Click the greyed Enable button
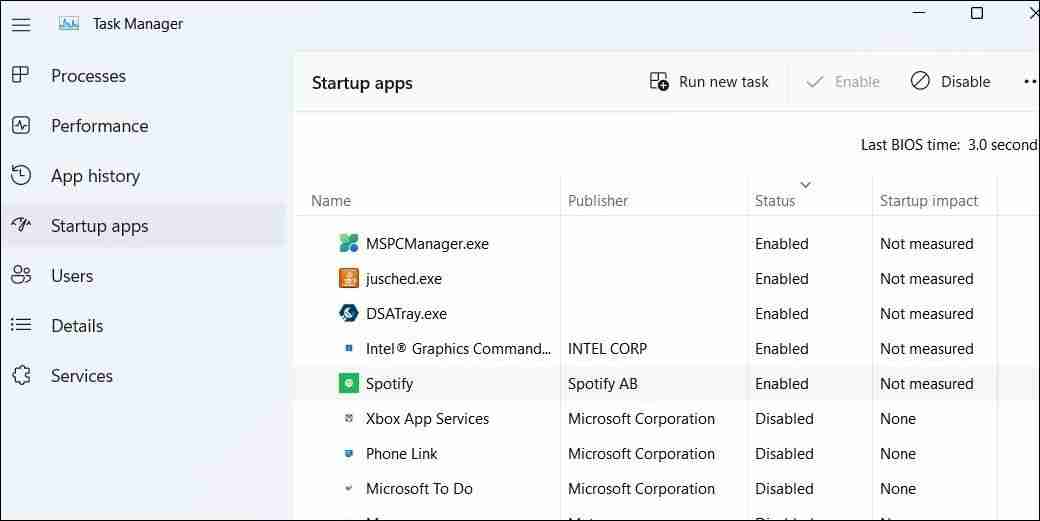The height and width of the screenshot is (521, 1040). coord(843,82)
